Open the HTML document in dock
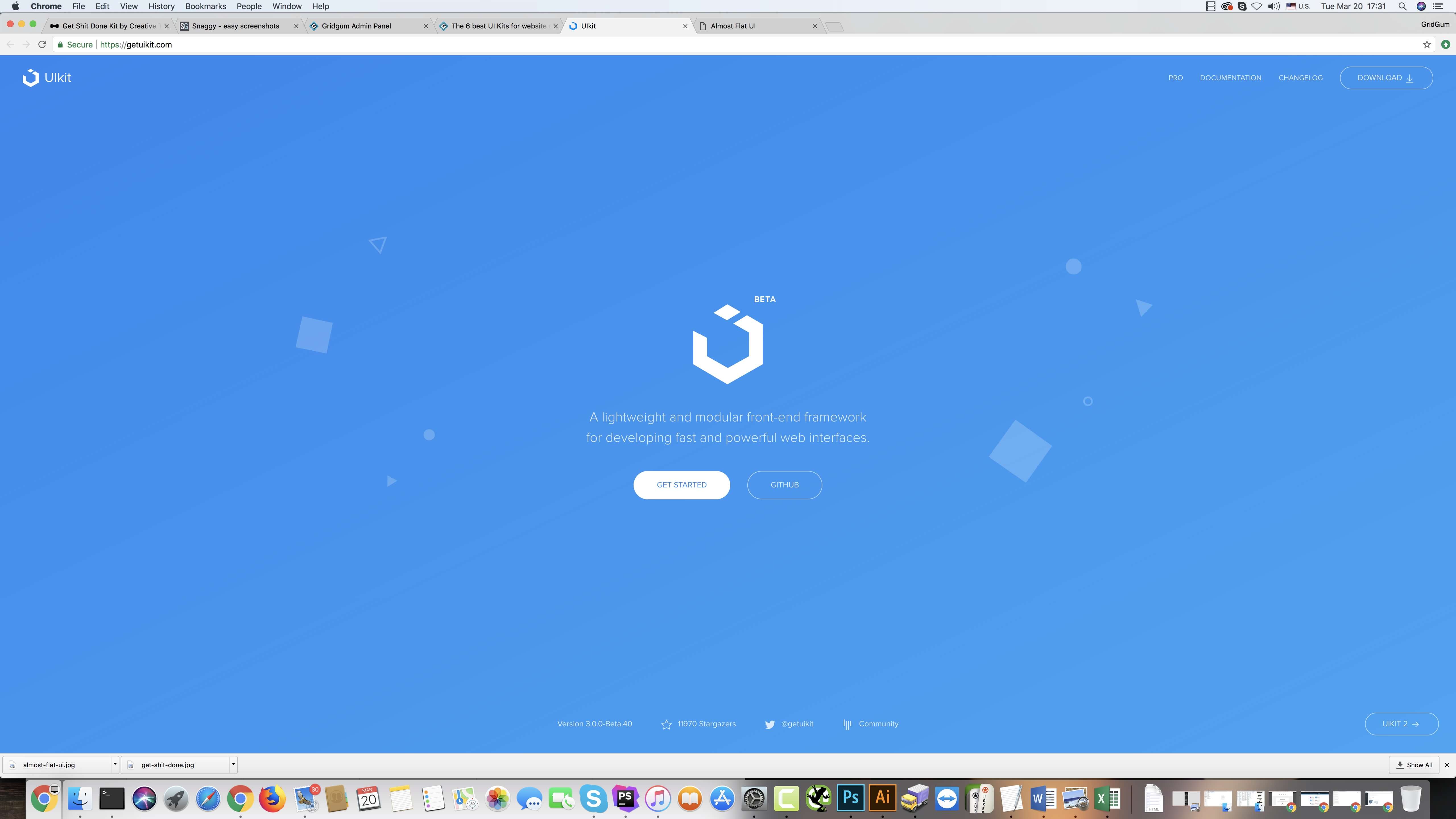The height and width of the screenshot is (819, 1456). point(1154,799)
